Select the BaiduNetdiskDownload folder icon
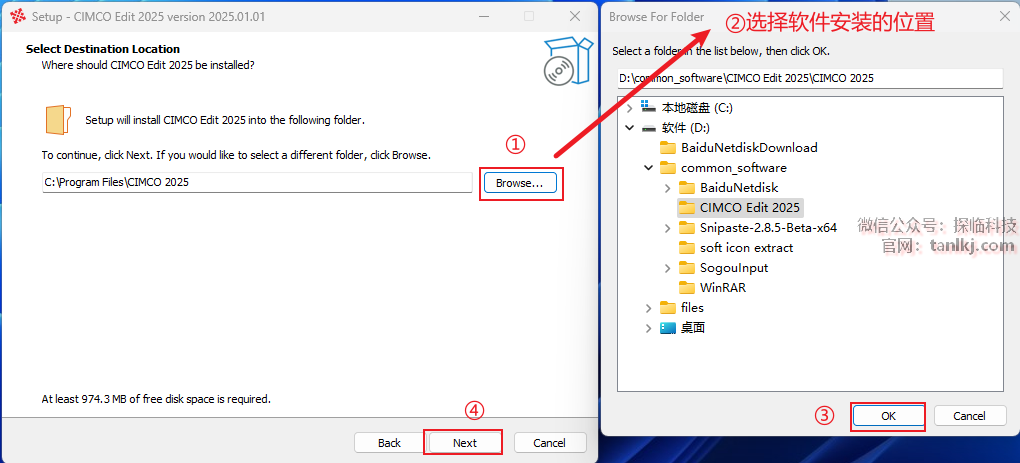1020x463 pixels. tap(667, 147)
